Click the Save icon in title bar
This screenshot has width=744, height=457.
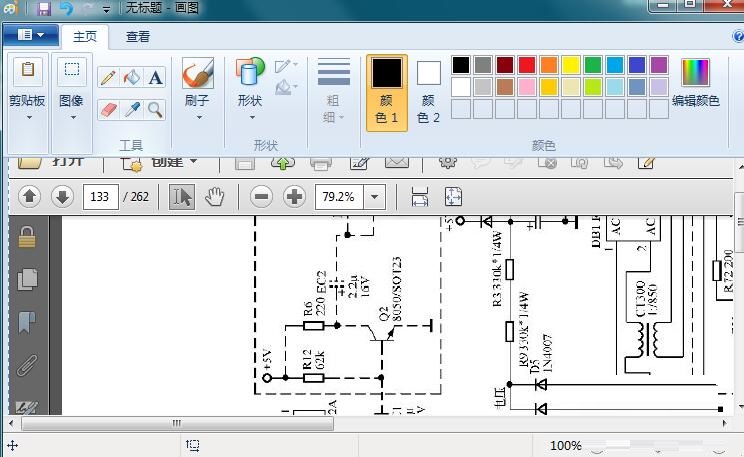tap(43, 9)
